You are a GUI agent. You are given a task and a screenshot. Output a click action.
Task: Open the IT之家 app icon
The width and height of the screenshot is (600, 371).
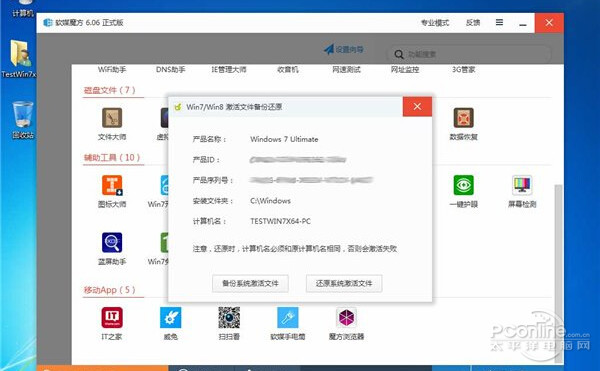coord(112,317)
